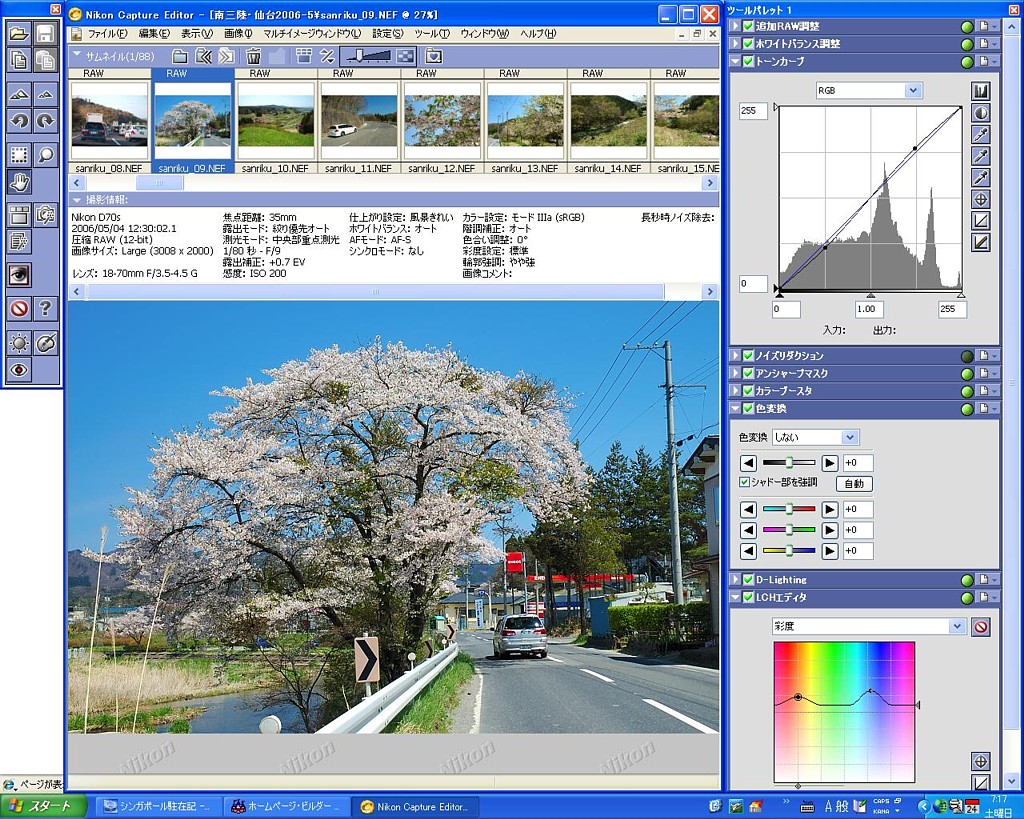Click the Windows スタート button

[x=40, y=806]
